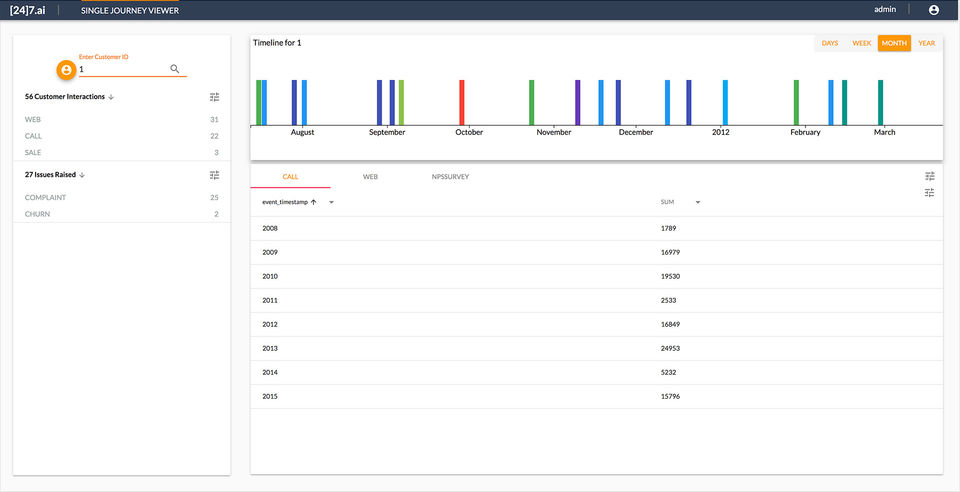Image resolution: width=960 pixels, height=492 pixels.
Task: Open event_timestamp column dropdown arrow
Action: click(331, 203)
